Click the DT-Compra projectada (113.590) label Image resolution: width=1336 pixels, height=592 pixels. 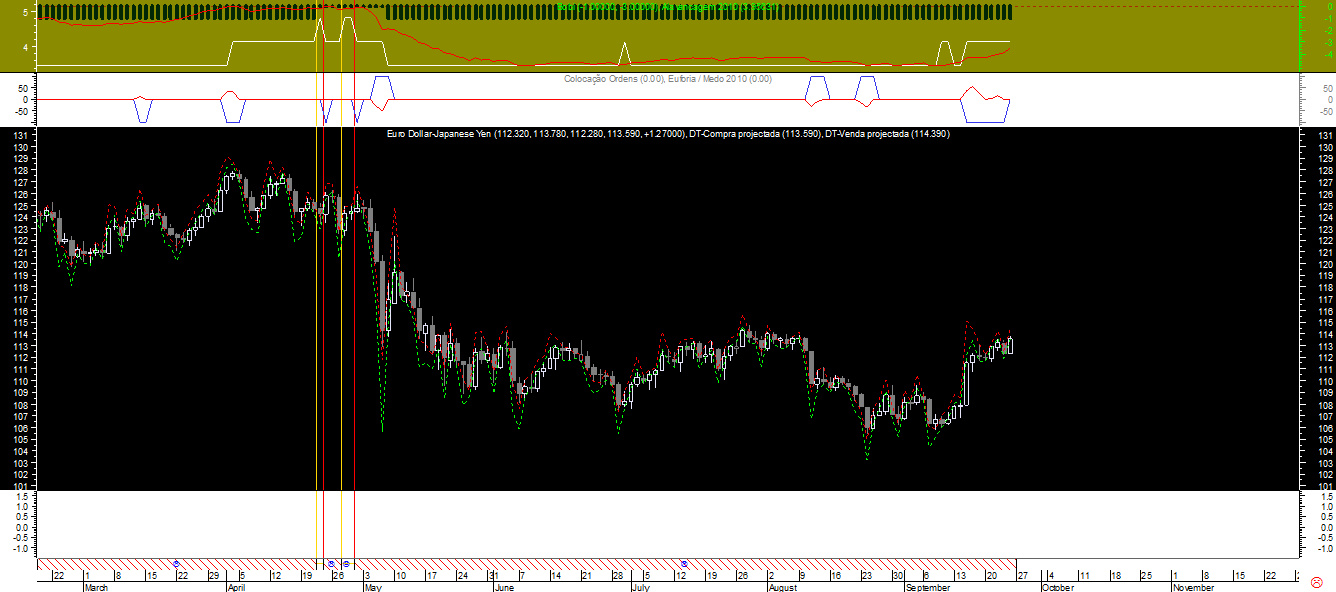755,133
